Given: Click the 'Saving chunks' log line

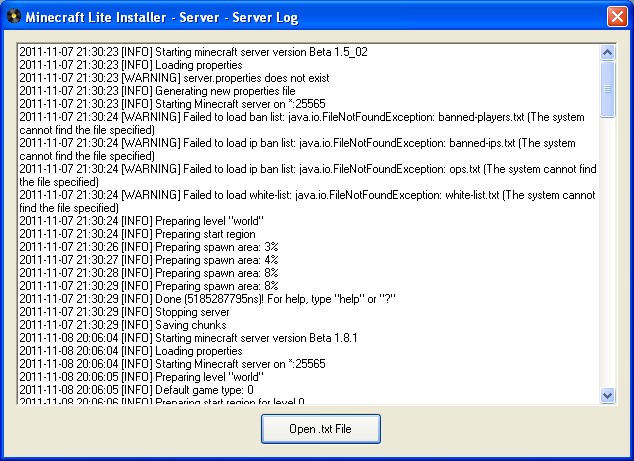Looking at the screenshot, I should coord(123,325).
